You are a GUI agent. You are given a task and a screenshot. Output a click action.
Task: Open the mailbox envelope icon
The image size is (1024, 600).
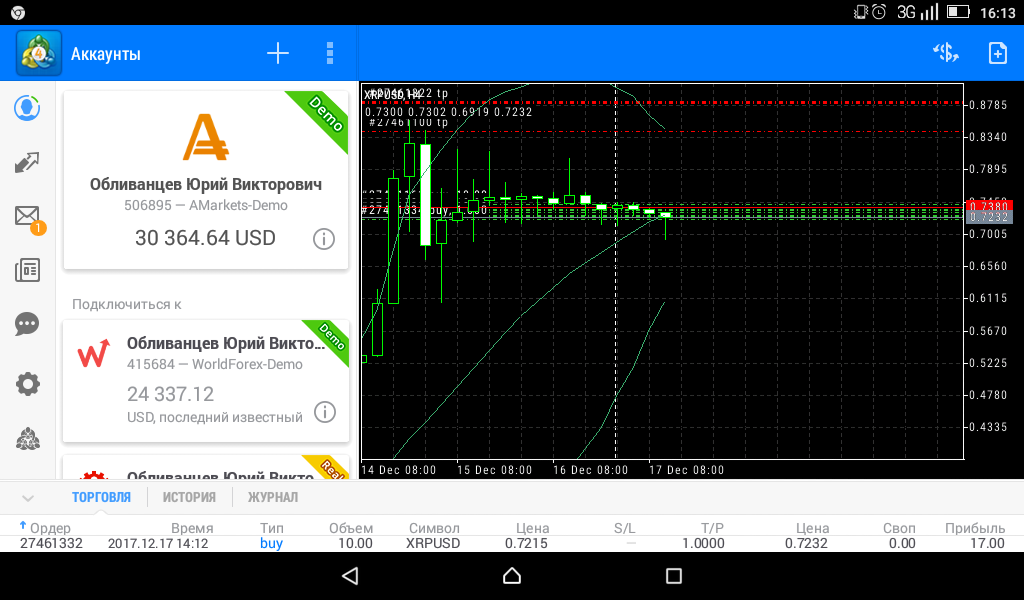(27, 215)
